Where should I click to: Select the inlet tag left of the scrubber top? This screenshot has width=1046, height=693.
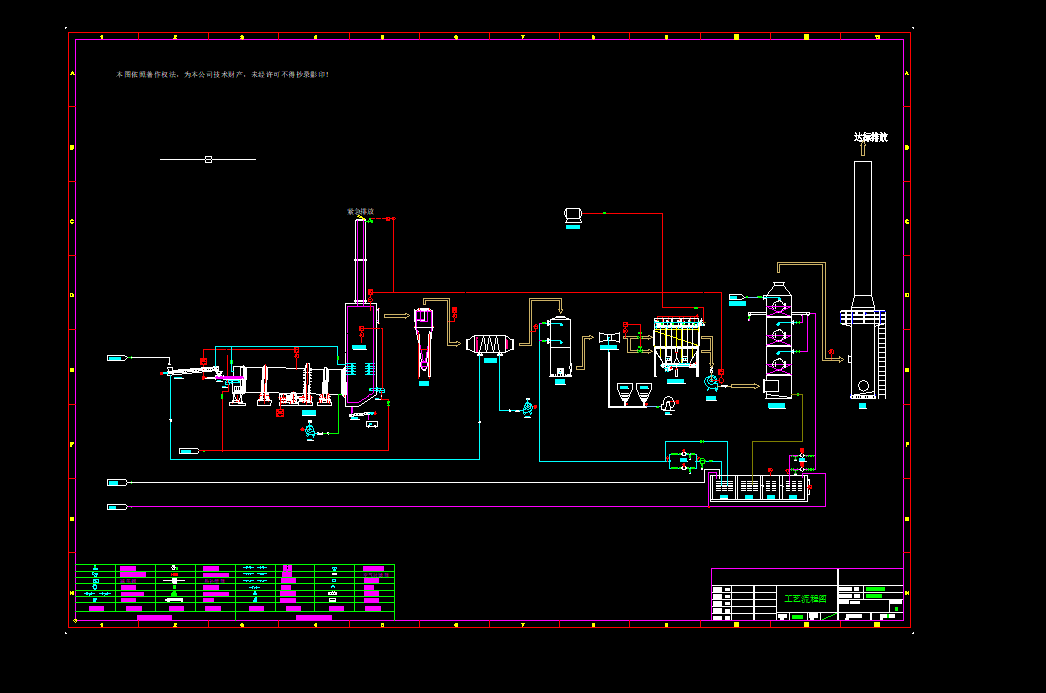(x=737, y=297)
